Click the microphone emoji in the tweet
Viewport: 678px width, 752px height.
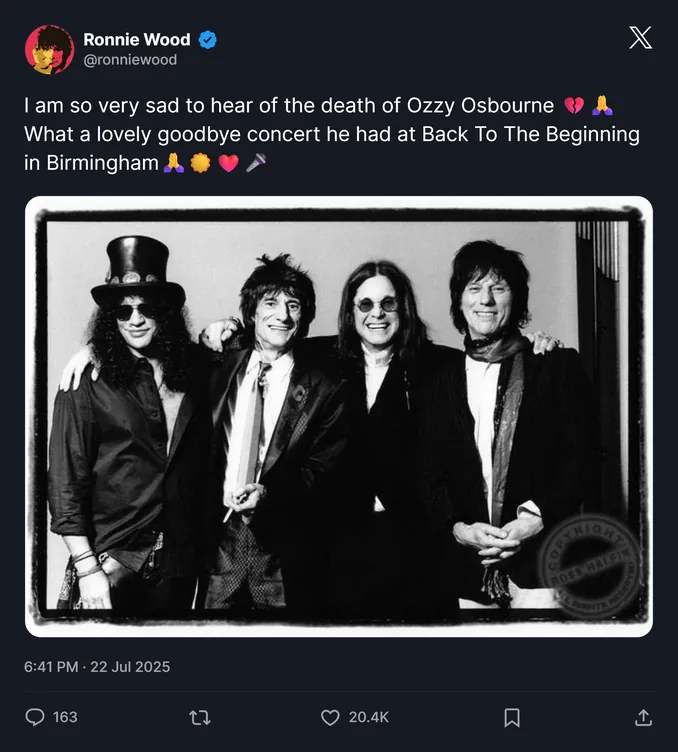coord(256,163)
